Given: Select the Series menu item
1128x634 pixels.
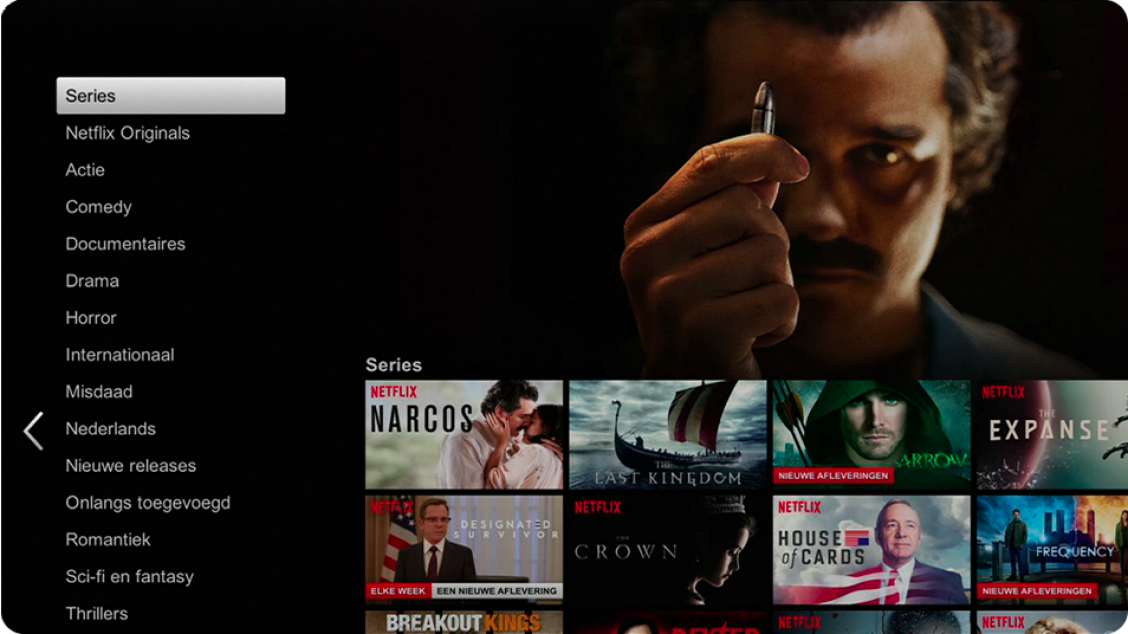Looking at the screenshot, I should click(170, 96).
